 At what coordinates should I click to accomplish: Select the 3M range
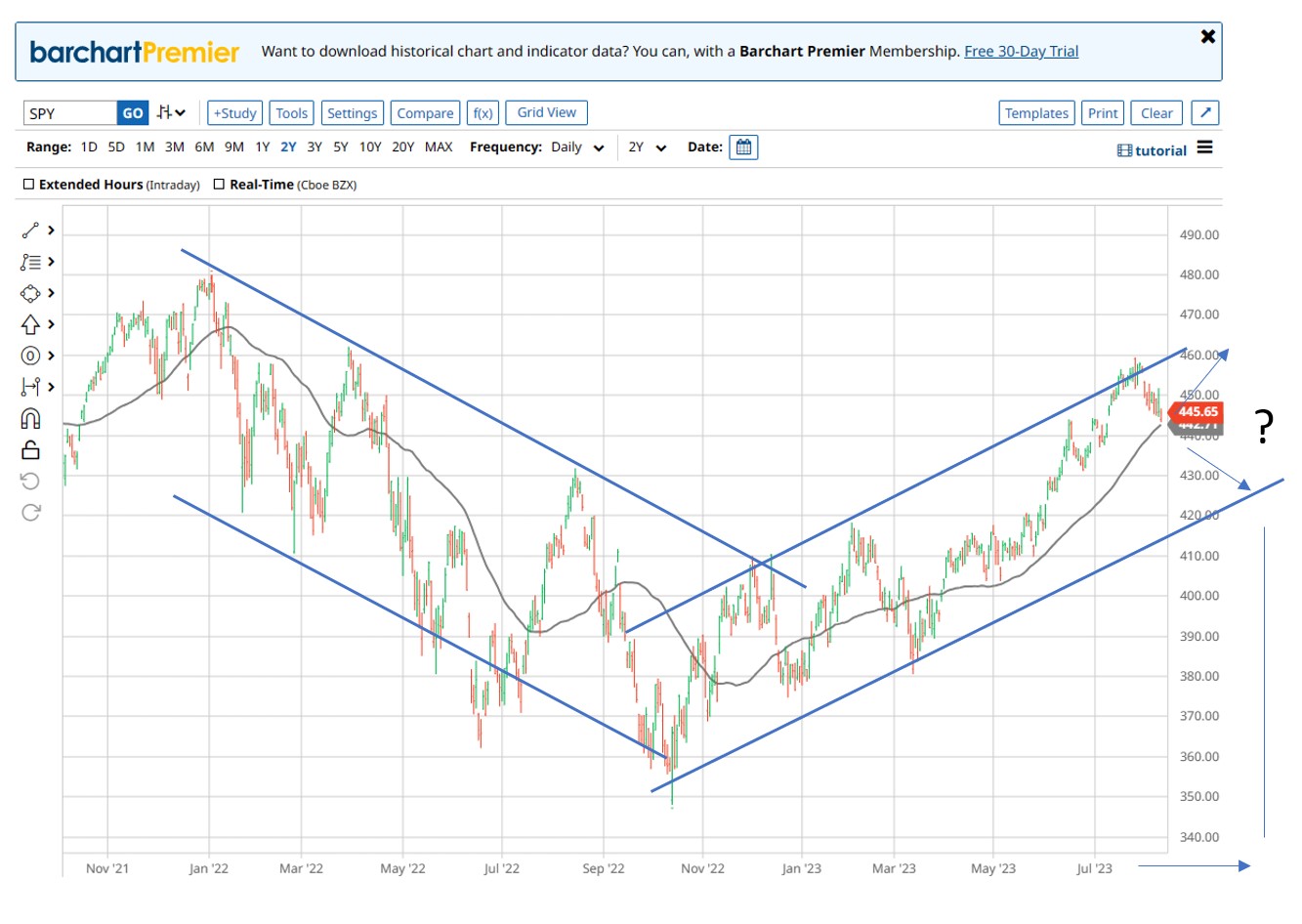[x=175, y=147]
